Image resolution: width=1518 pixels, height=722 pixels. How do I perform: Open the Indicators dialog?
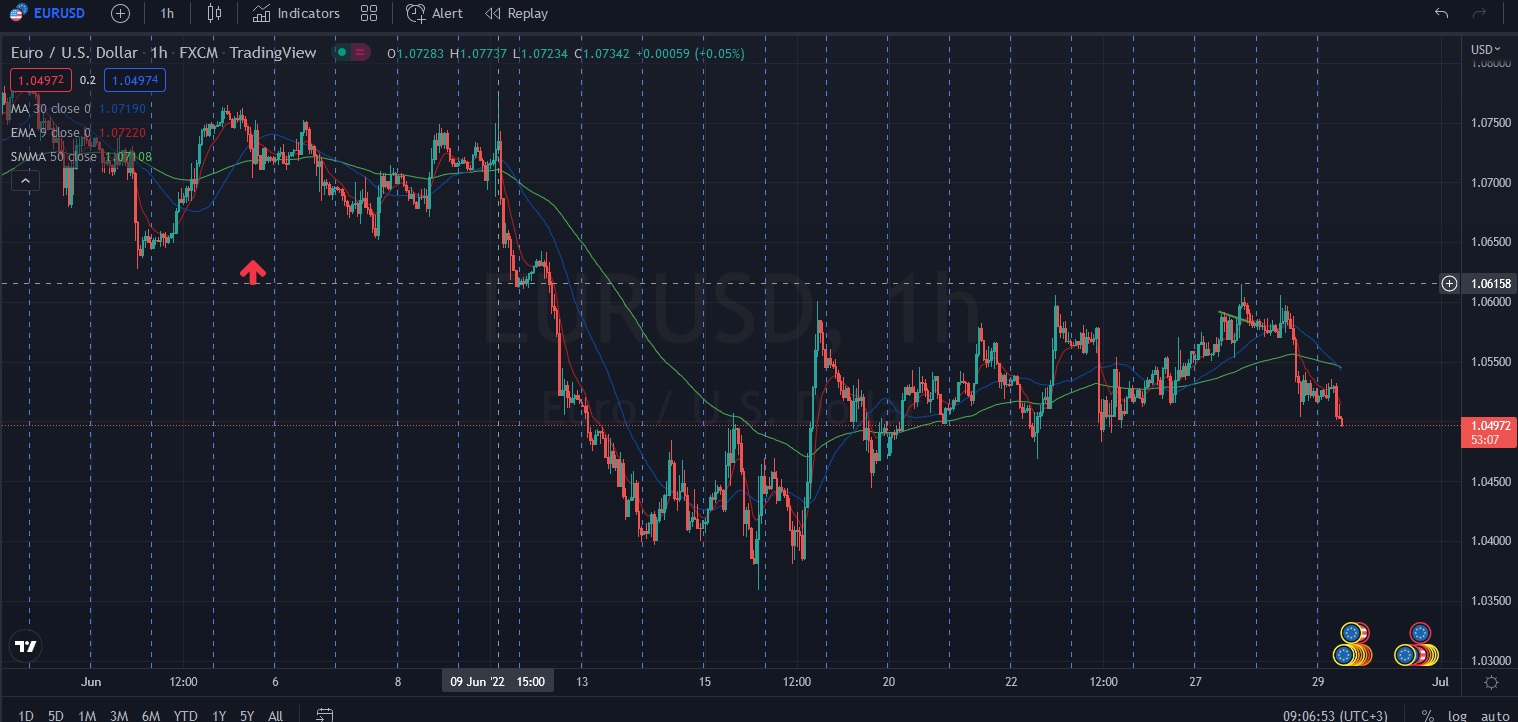296,13
